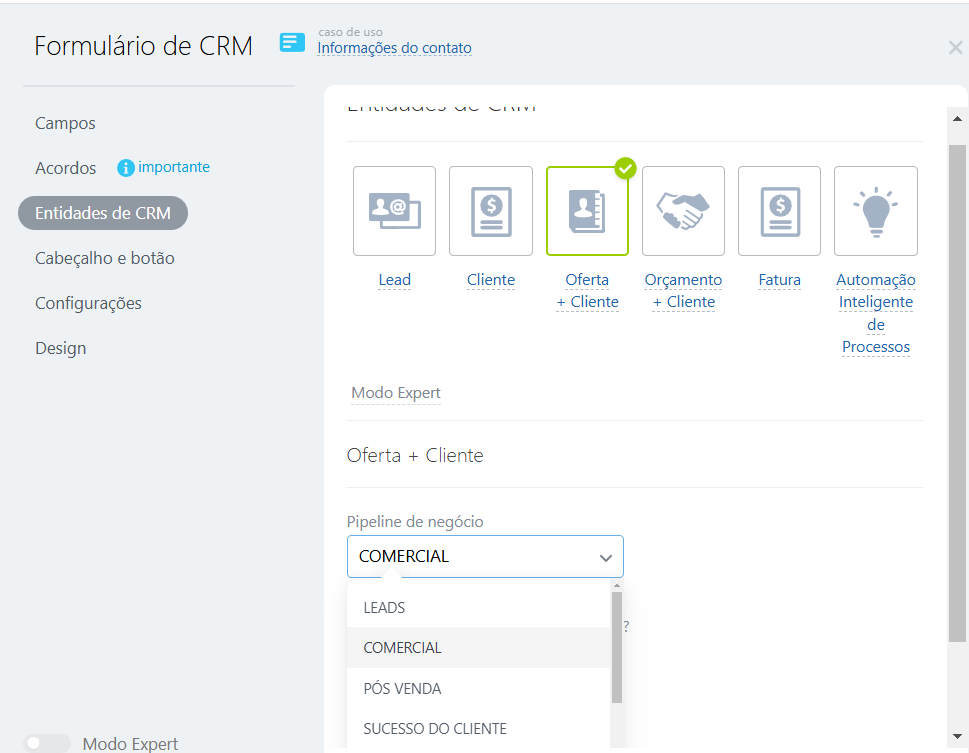Open the Campos section
This screenshot has width=969, height=753.
click(65, 123)
